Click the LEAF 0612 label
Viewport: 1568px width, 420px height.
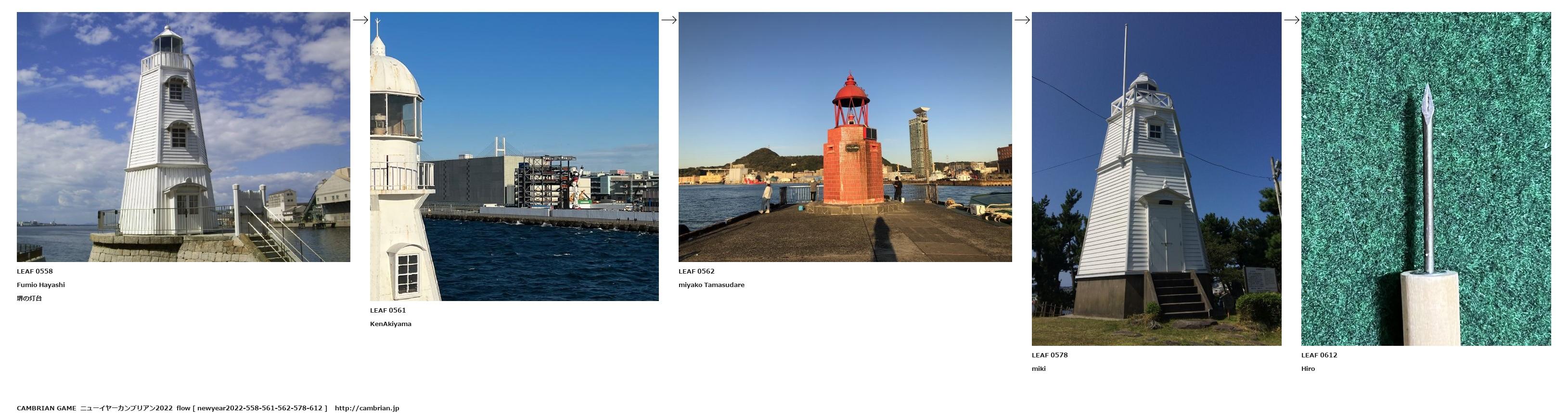(x=1319, y=355)
